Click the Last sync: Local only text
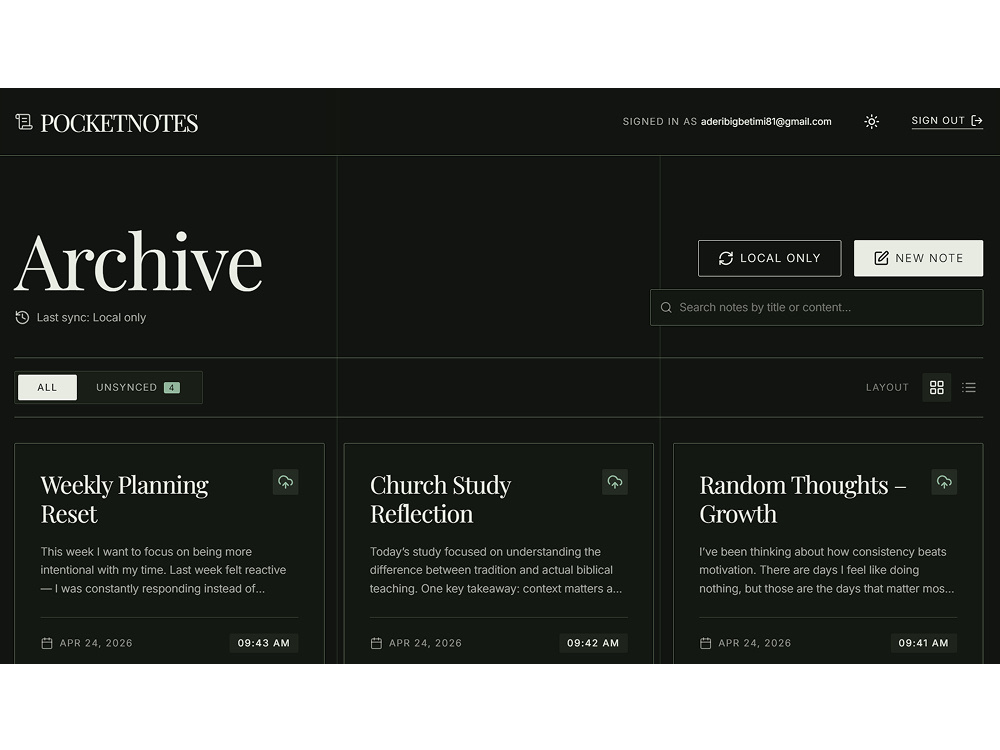The width and height of the screenshot is (1000, 750). click(x=91, y=318)
